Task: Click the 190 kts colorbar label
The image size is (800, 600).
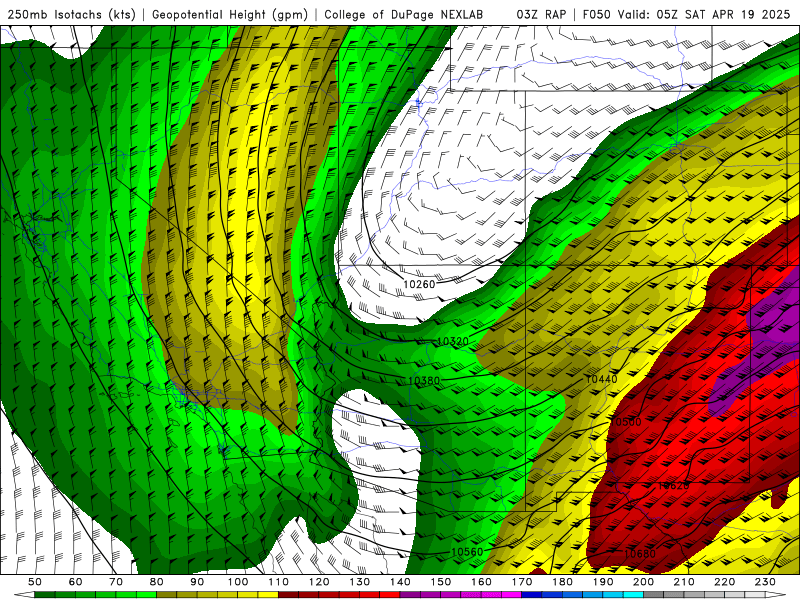Action: click(603, 582)
